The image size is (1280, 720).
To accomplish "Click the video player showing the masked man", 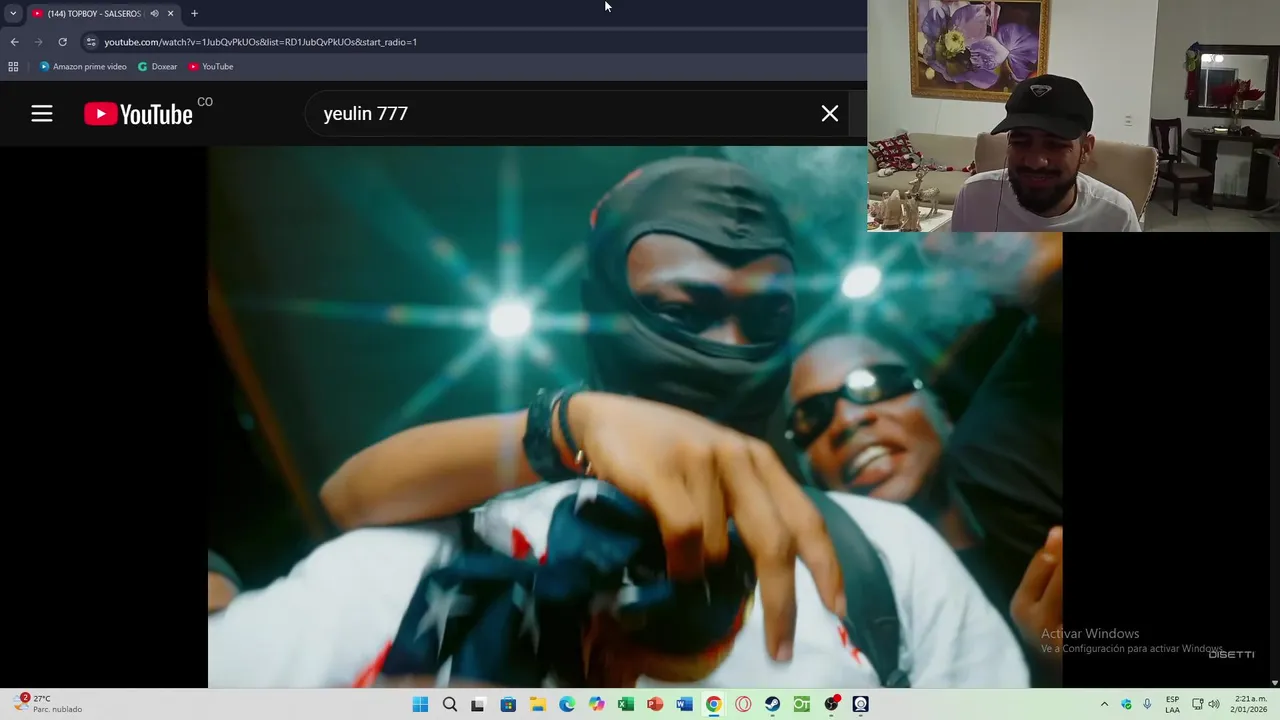I will coord(635,417).
